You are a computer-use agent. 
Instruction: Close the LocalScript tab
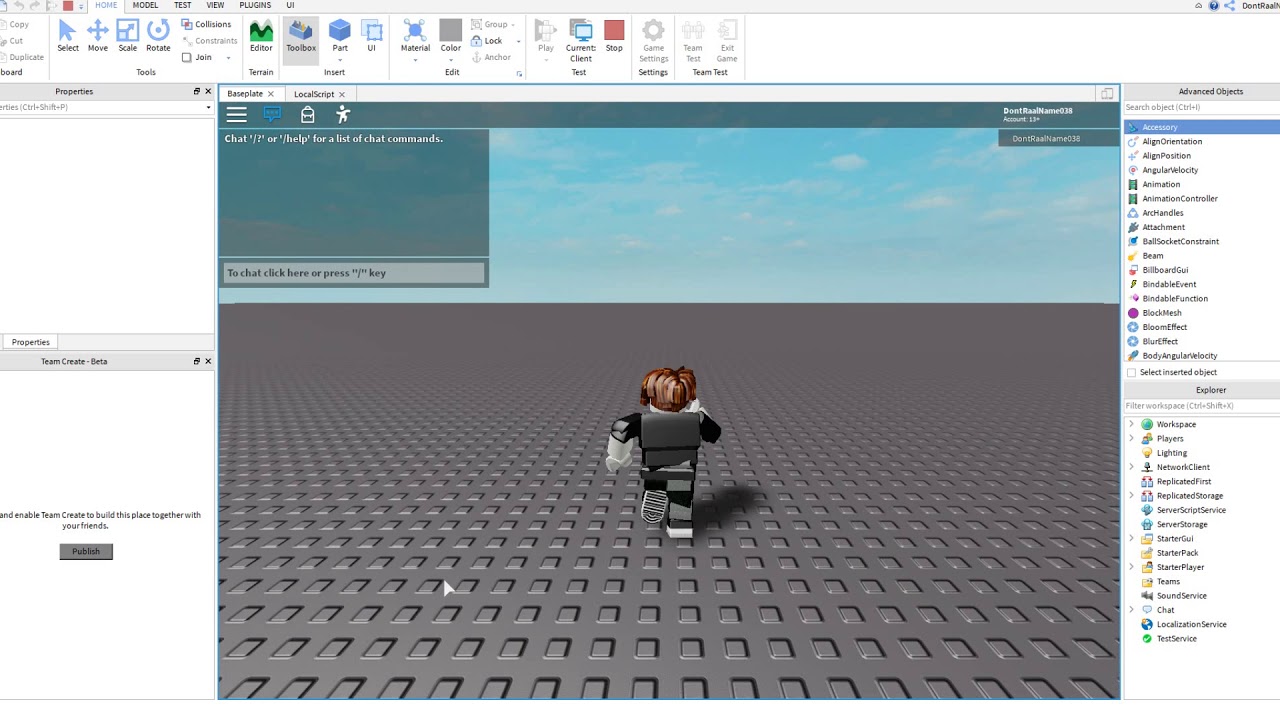click(x=341, y=94)
